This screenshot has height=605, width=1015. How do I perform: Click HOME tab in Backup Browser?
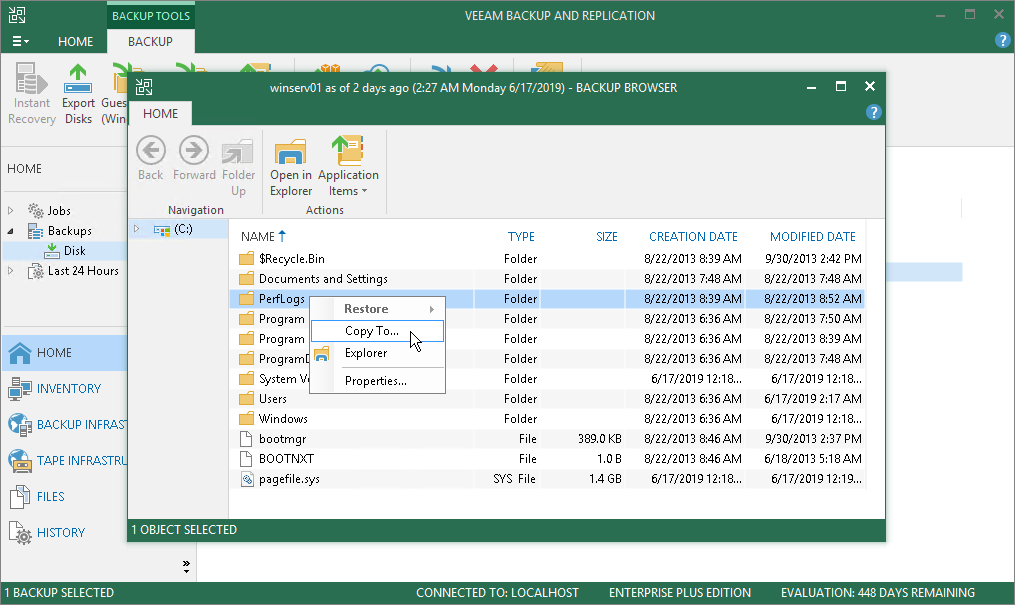[160, 114]
